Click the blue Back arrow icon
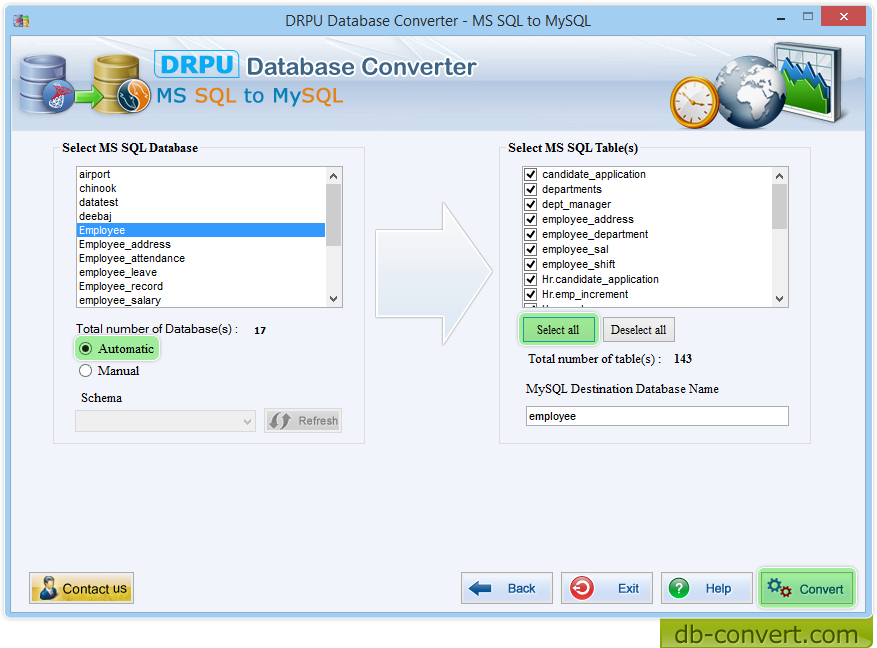Image resolution: width=877 pixels, height=648 pixels. pos(480,588)
